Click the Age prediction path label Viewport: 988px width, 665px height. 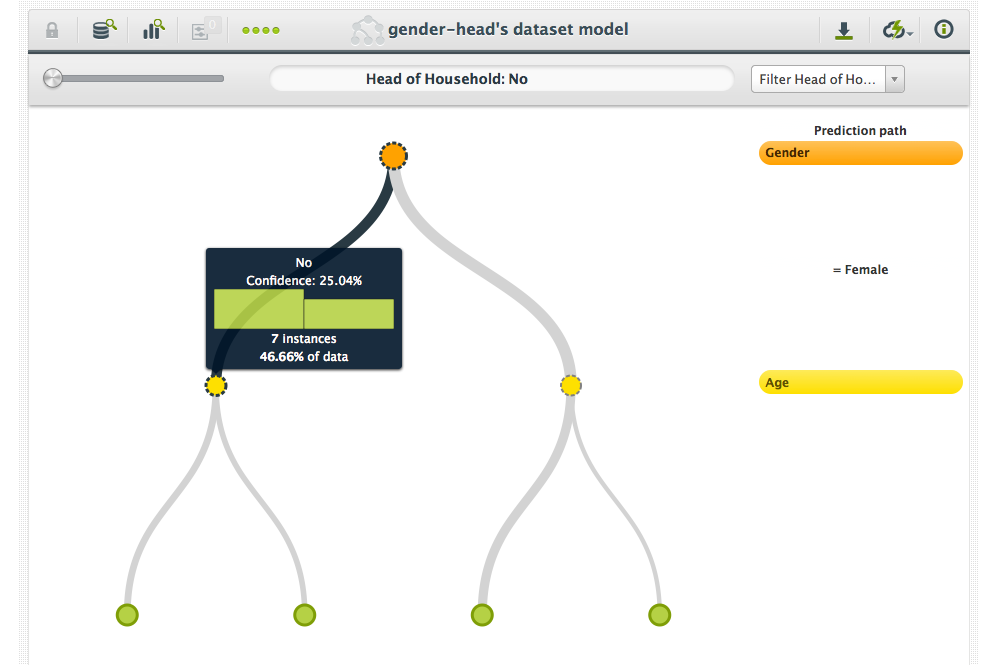pos(860,383)
